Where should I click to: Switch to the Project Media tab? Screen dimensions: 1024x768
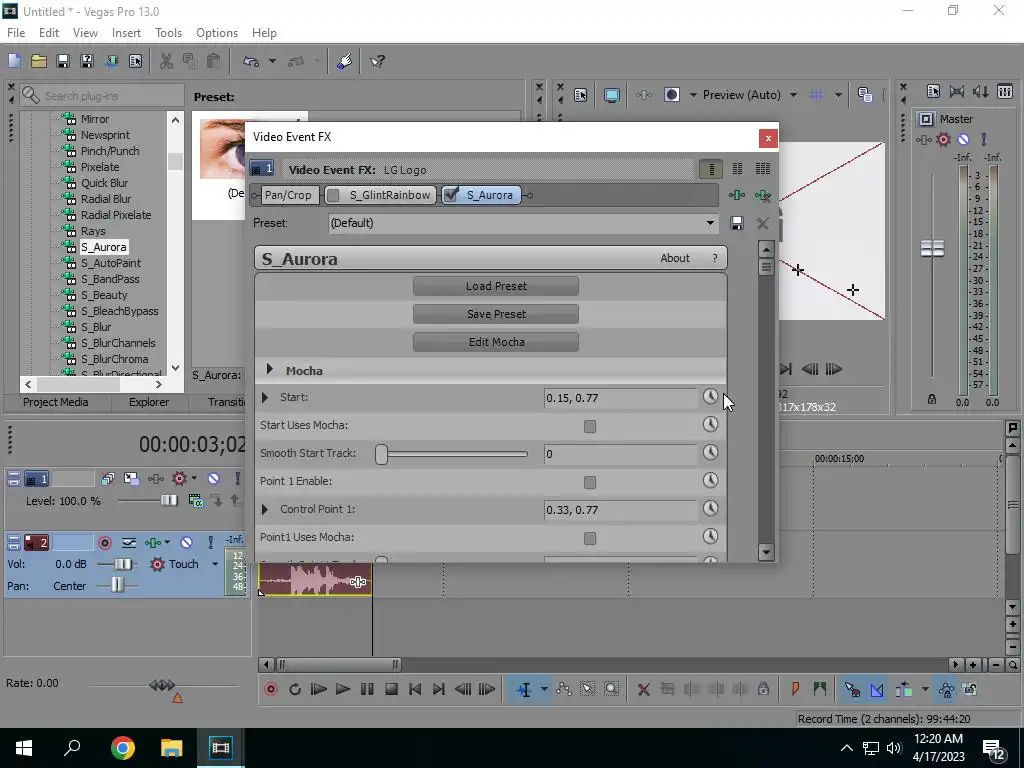tap(56, 402)
